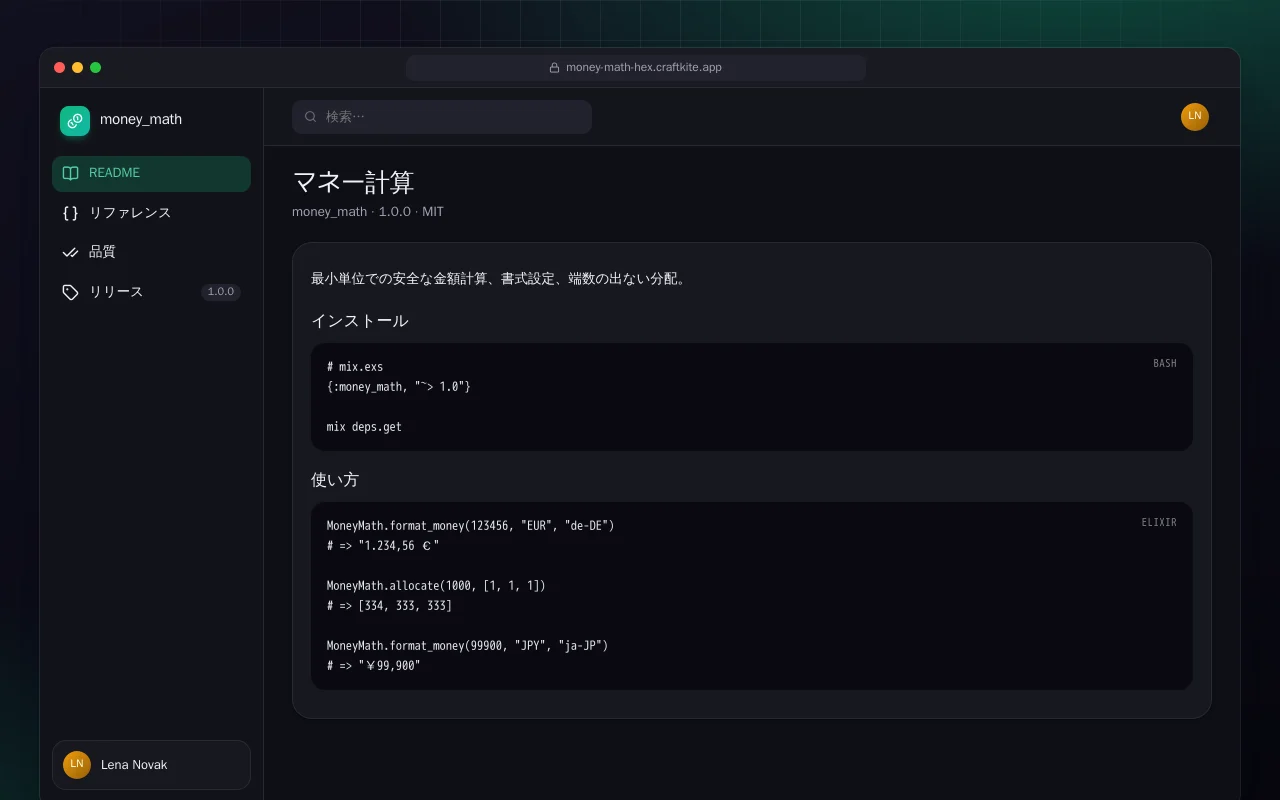
Task: Click the 使い方 heading
Action: point(335,480)
